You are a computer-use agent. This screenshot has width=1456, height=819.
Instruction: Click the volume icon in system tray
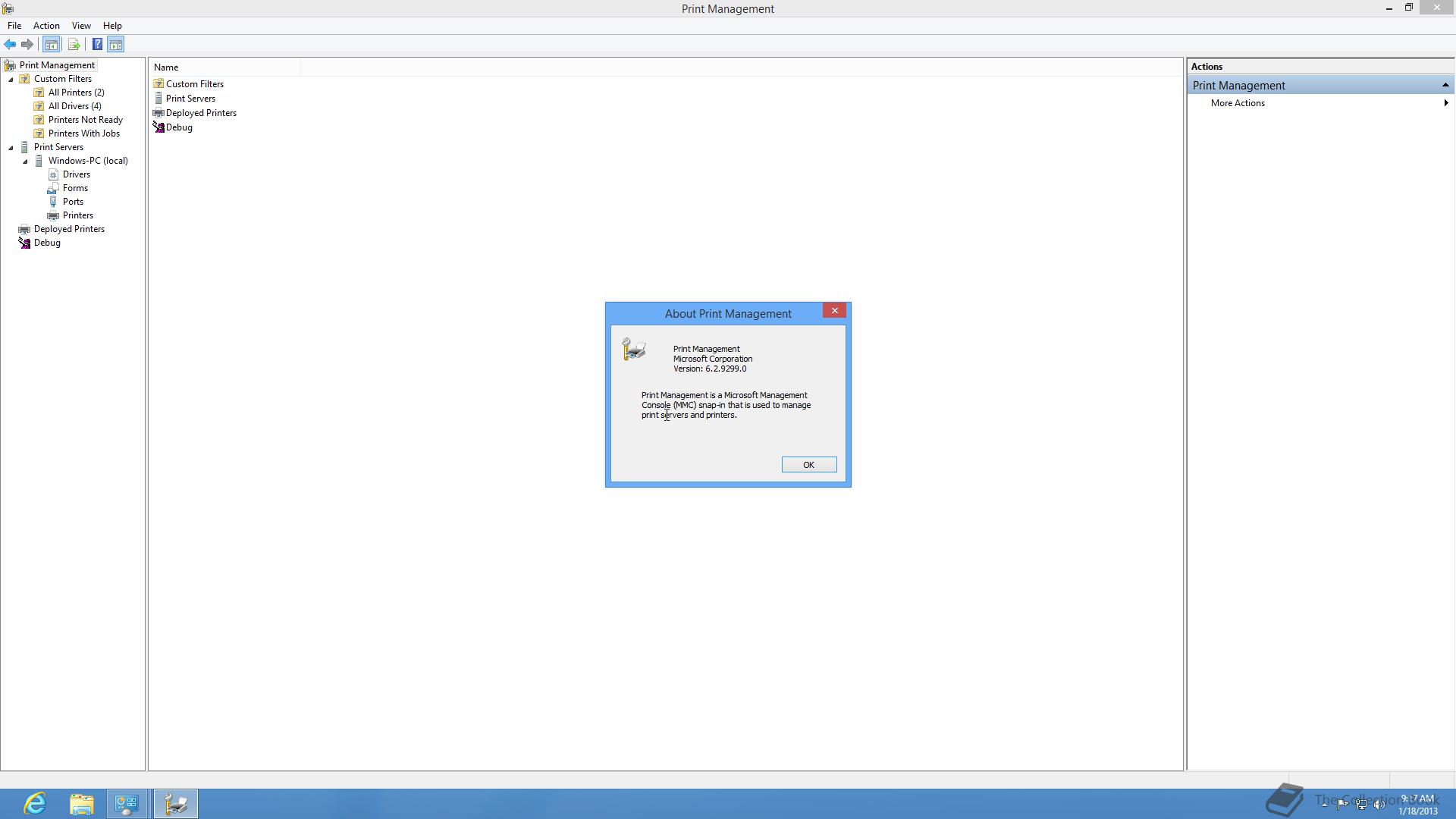[x=1379, y=805]
